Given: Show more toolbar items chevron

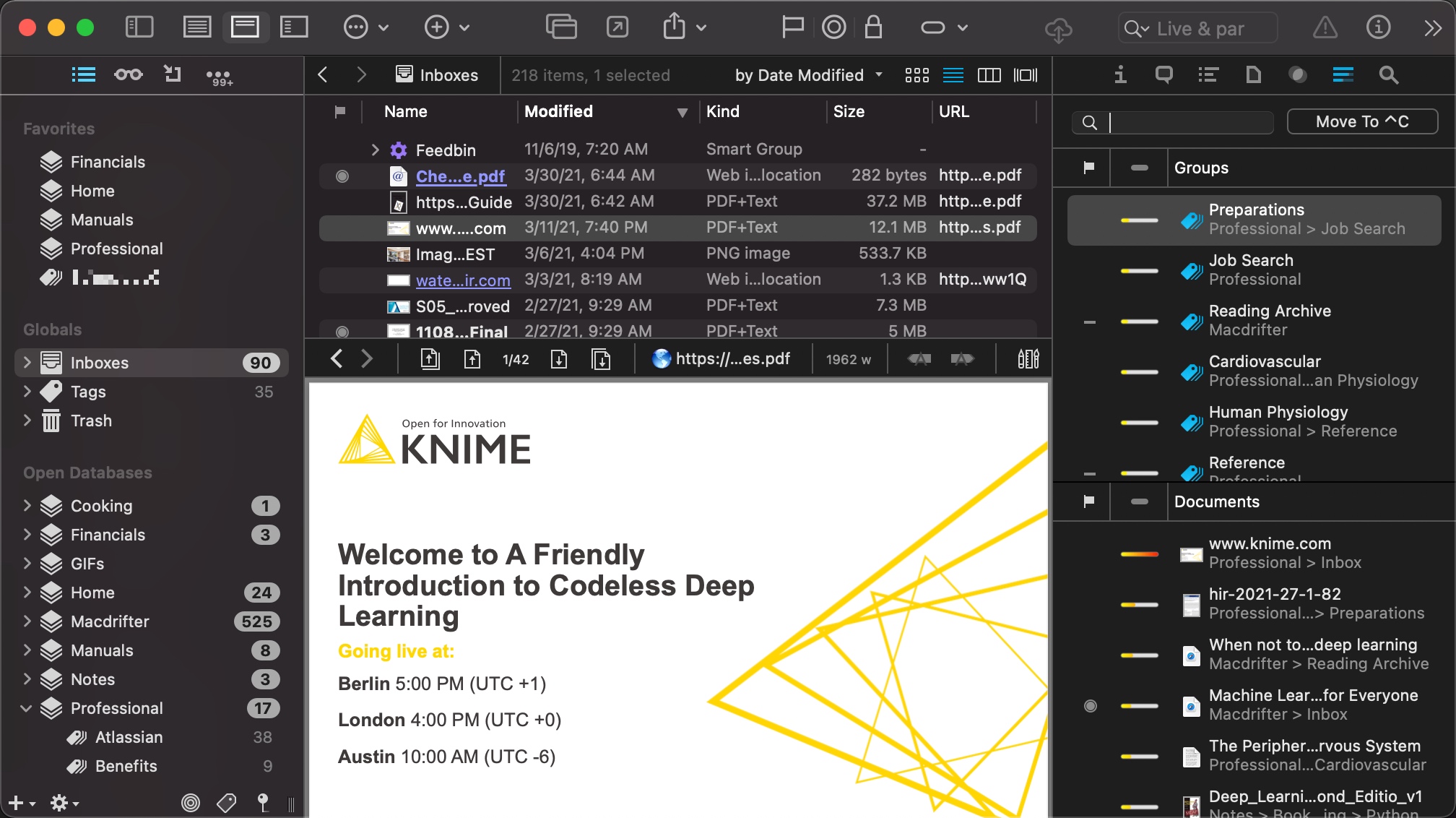Looking at the screenshot, I should click(1433, 27).
